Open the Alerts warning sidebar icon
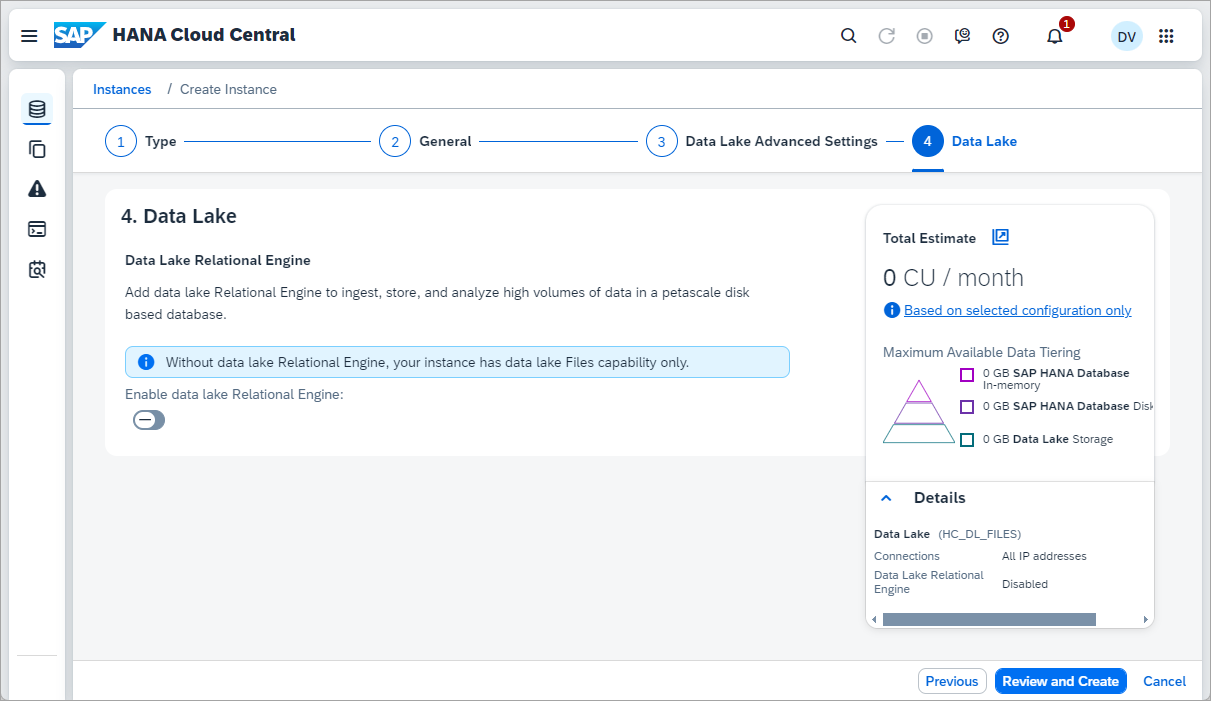The image size is (1211, 701). click(x=37, y=189)
